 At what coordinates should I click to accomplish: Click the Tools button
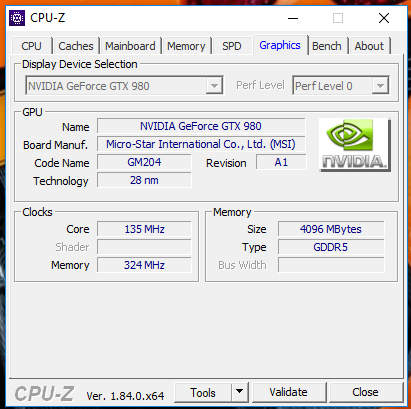(x=203, y=392)
